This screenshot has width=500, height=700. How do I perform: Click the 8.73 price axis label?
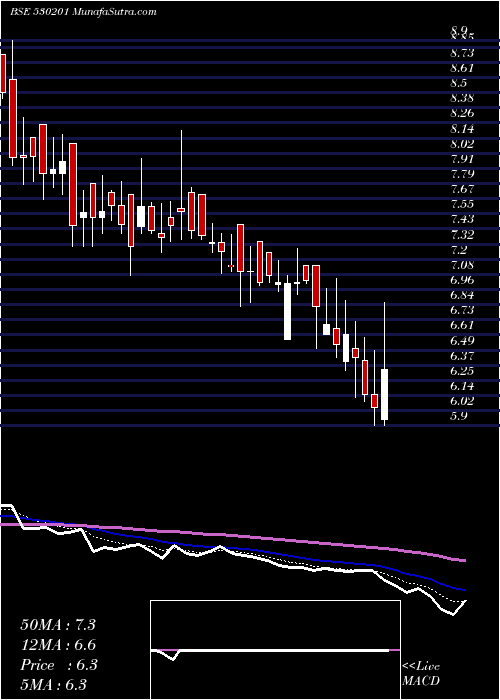click(462, 53)
